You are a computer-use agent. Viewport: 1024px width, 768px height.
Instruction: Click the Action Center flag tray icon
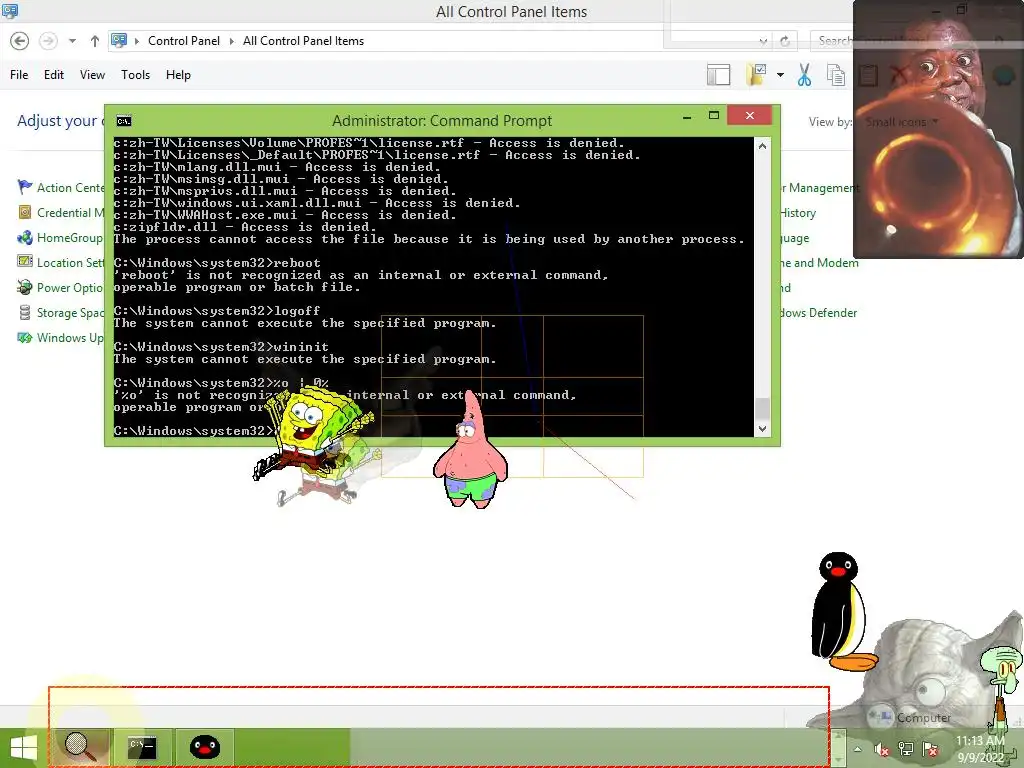[930, 750]
